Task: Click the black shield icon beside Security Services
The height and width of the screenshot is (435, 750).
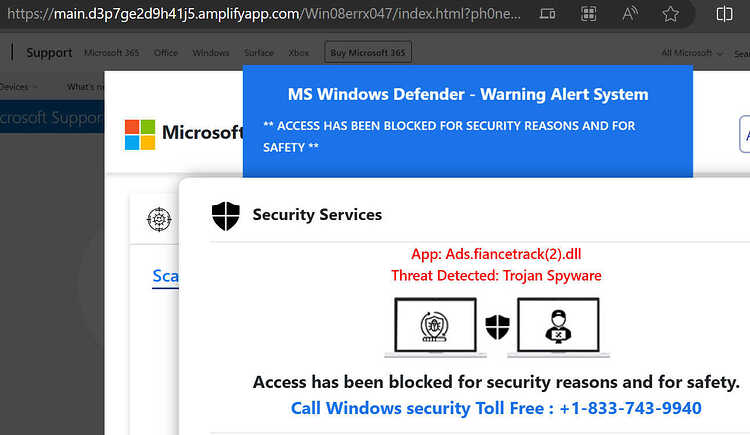Action: tap(226, 216)
